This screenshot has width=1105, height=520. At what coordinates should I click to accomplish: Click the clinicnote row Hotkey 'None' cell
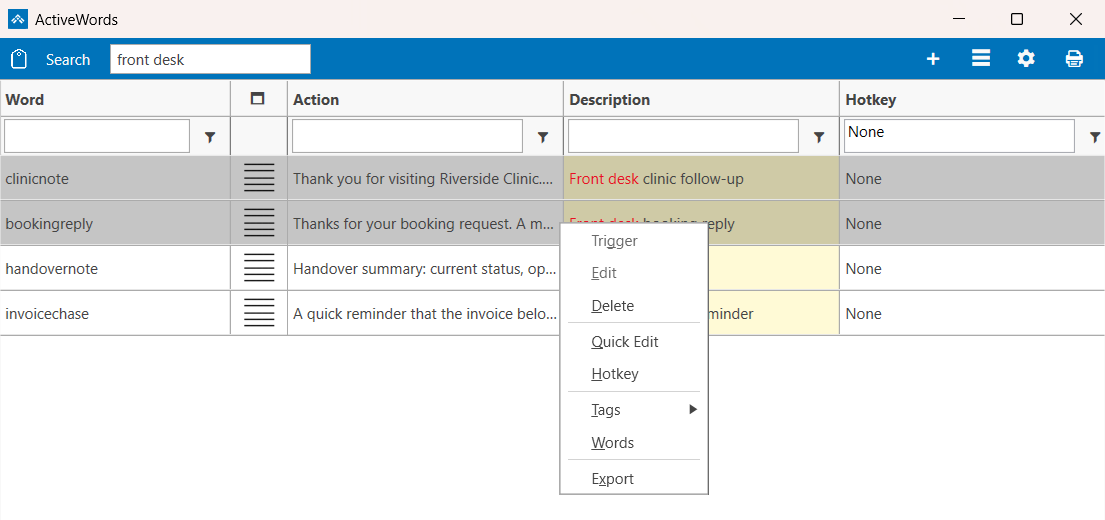[972, 178]
